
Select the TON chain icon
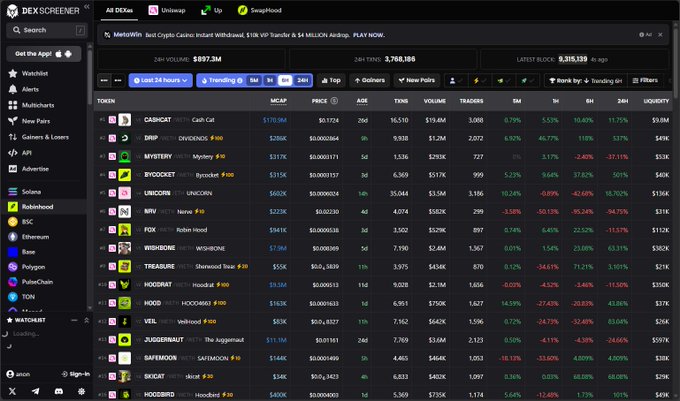click(x=13, y=297)
